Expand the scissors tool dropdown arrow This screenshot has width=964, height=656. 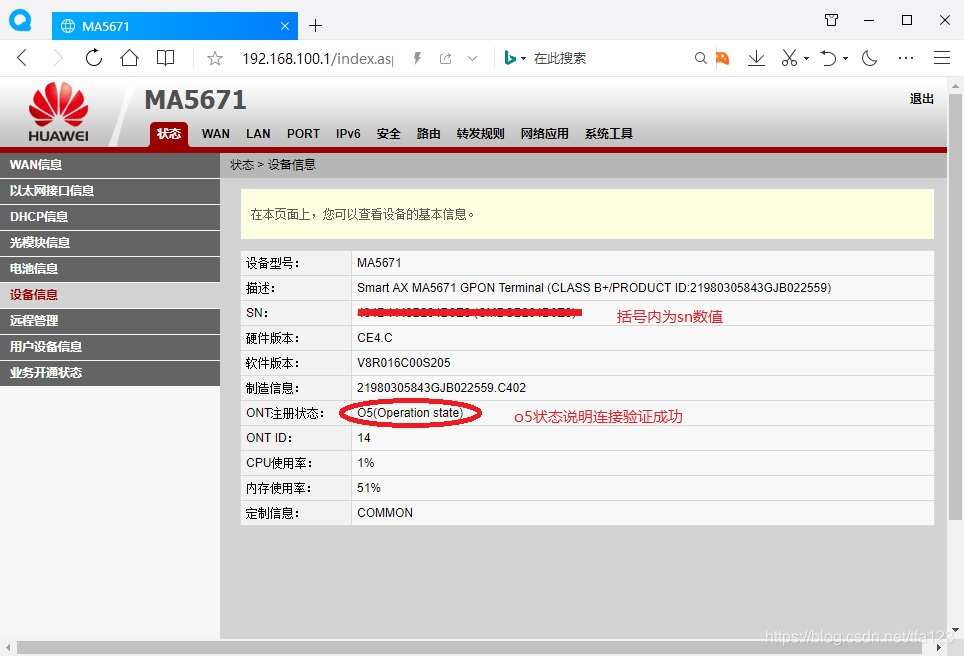pyautogui.click(x=806, y=59)
